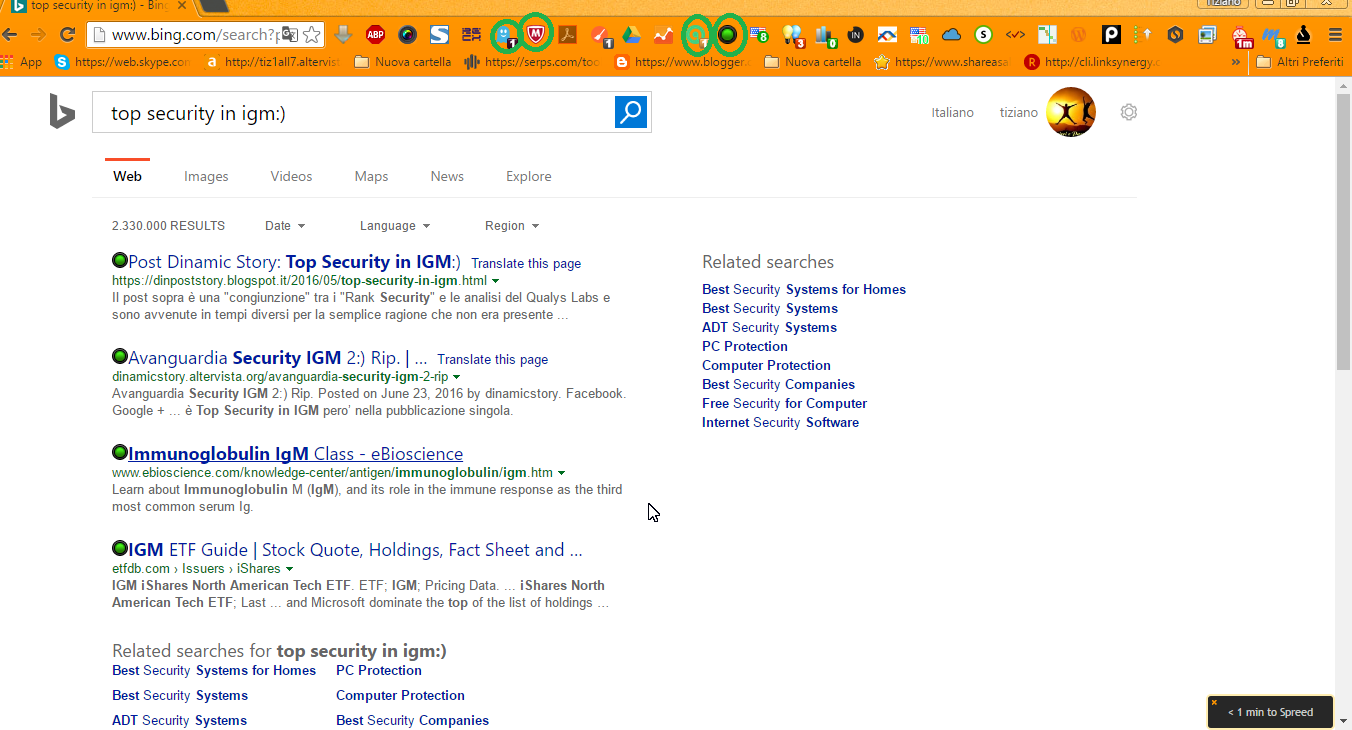Click the WordPress extension icon

(1078, 35)
